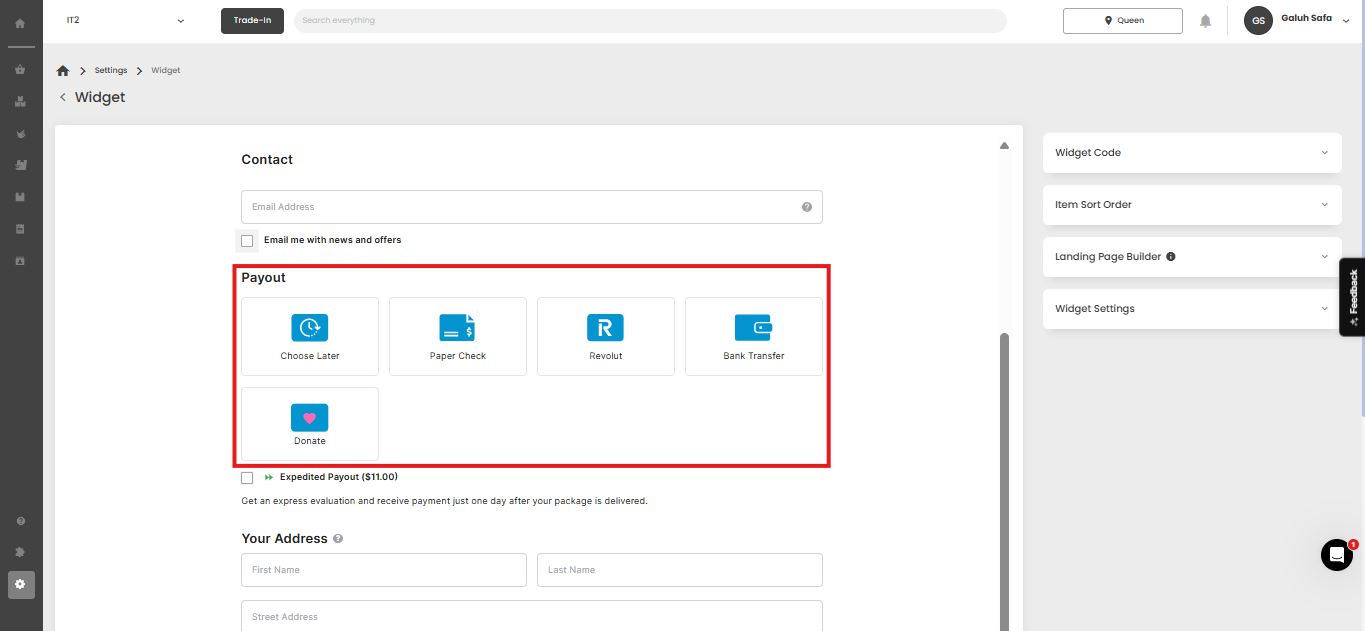The image size is (1365, 631).
Task: Expand the Item Sort Order panel
Action: point(1192,205)
